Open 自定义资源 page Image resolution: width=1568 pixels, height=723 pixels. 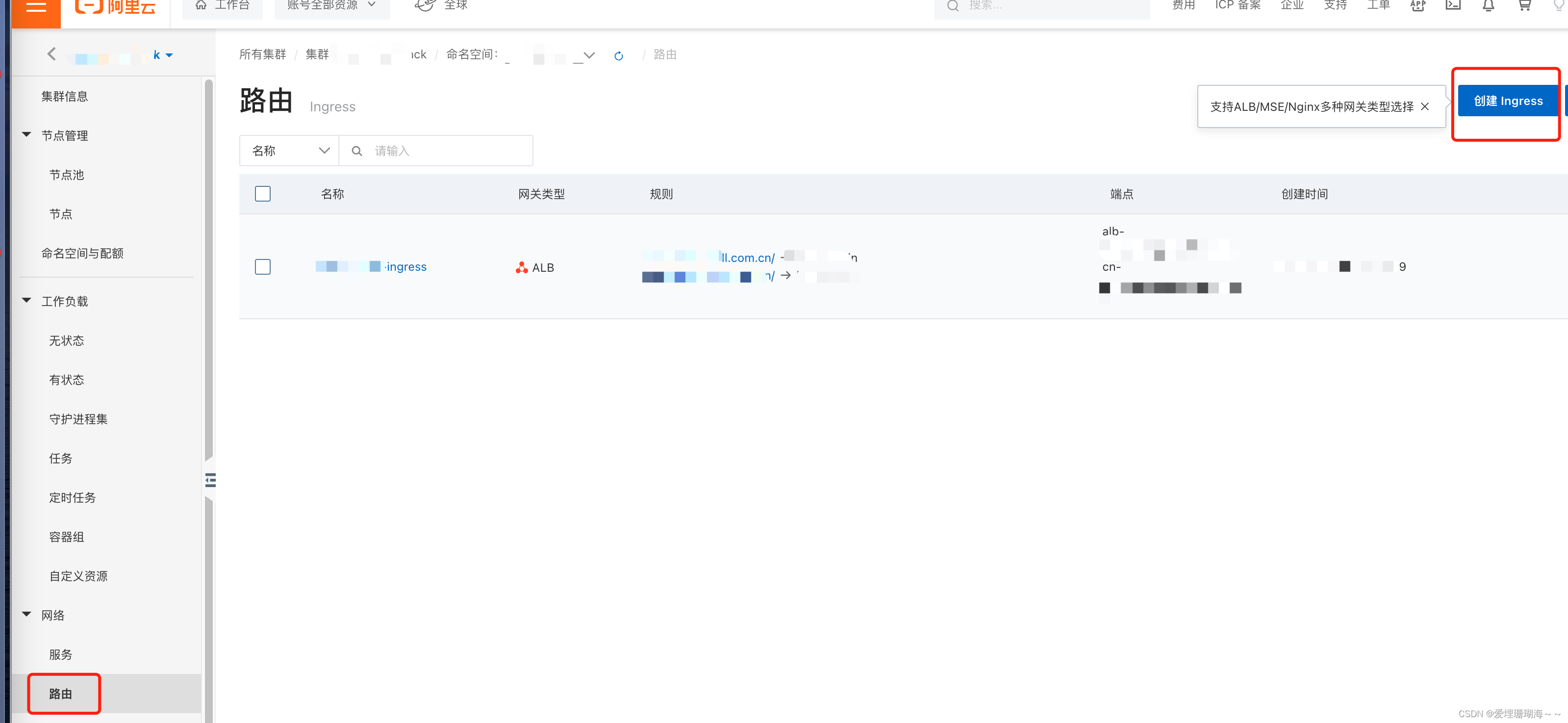[x=78, y=576]
